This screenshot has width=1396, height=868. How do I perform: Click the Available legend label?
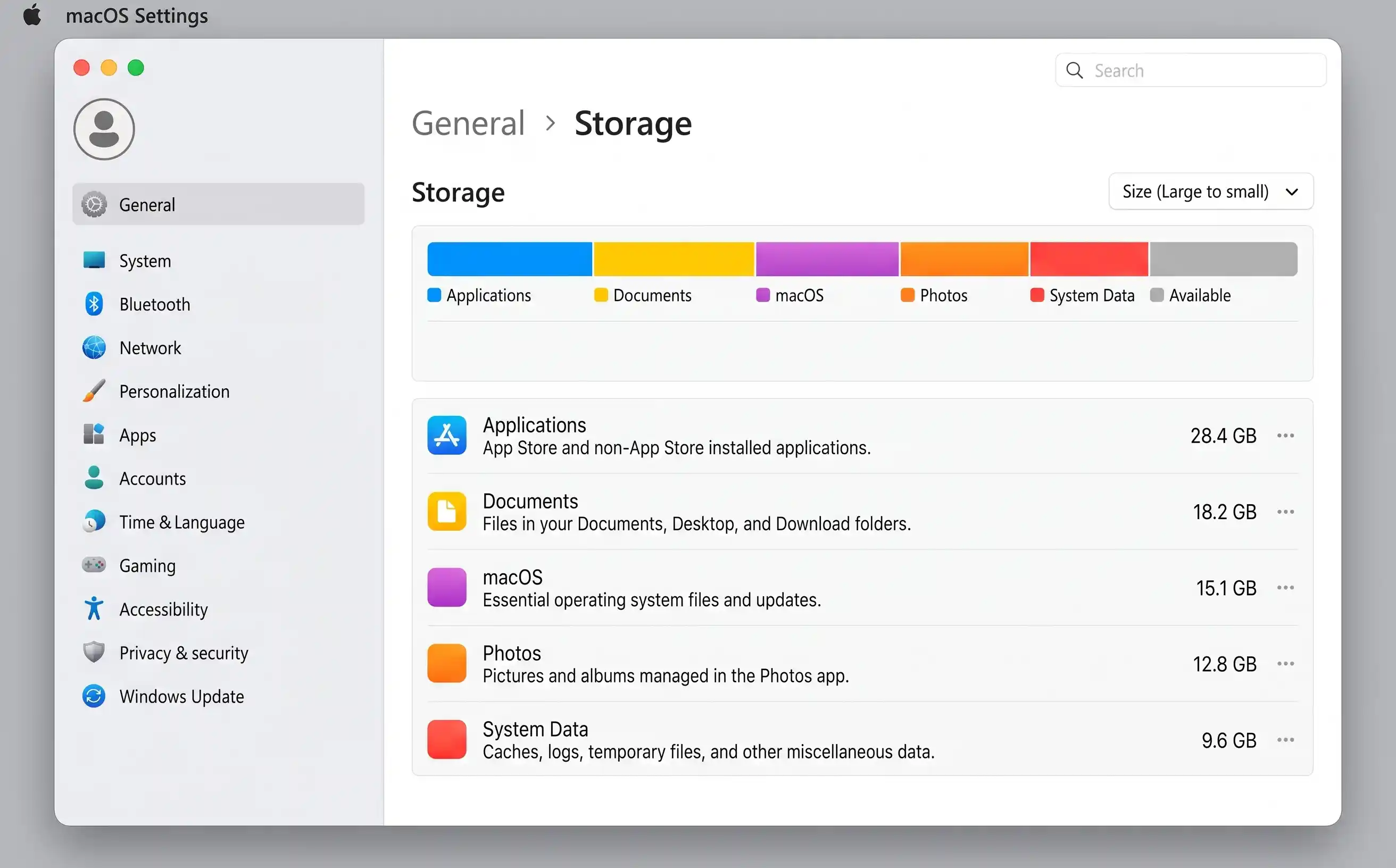1200,295
